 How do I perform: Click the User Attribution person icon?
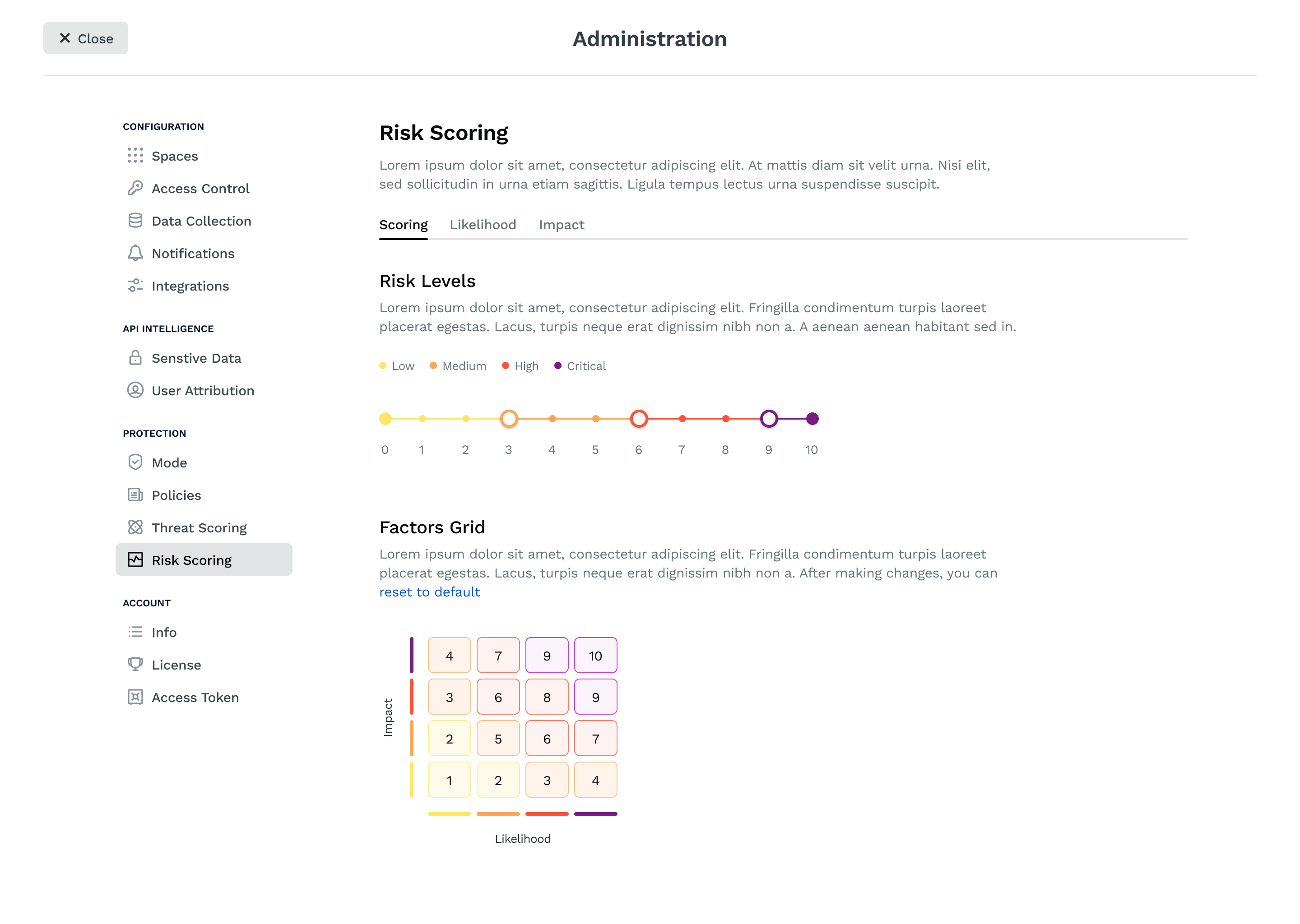(135, 390)
